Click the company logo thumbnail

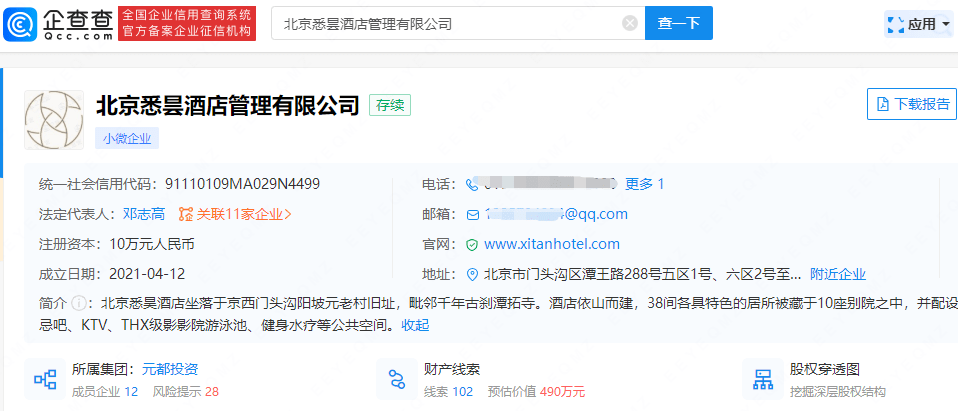[x=54, y=120]
